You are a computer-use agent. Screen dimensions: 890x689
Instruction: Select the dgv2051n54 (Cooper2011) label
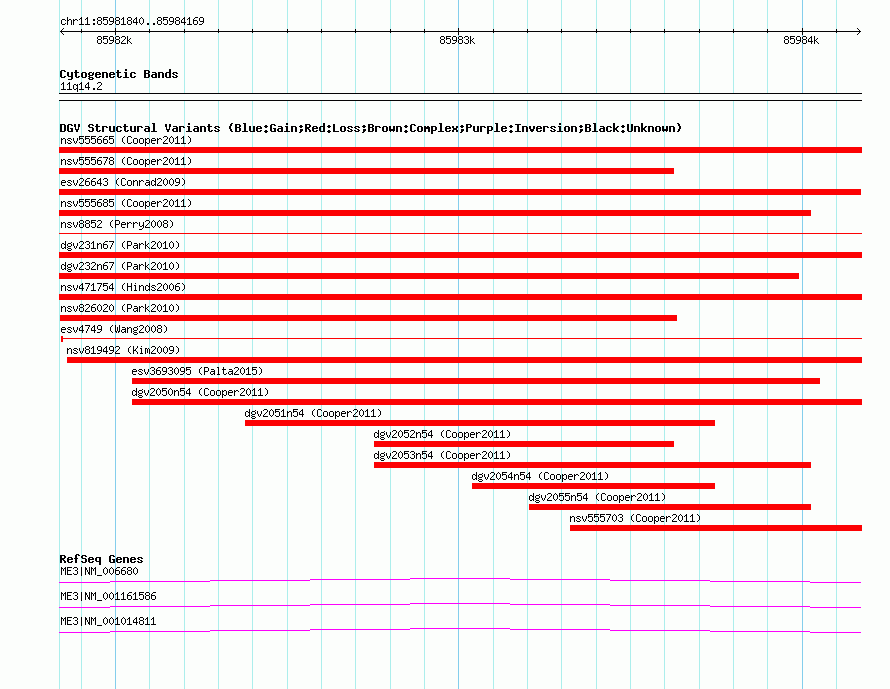(x=313, y=413)
